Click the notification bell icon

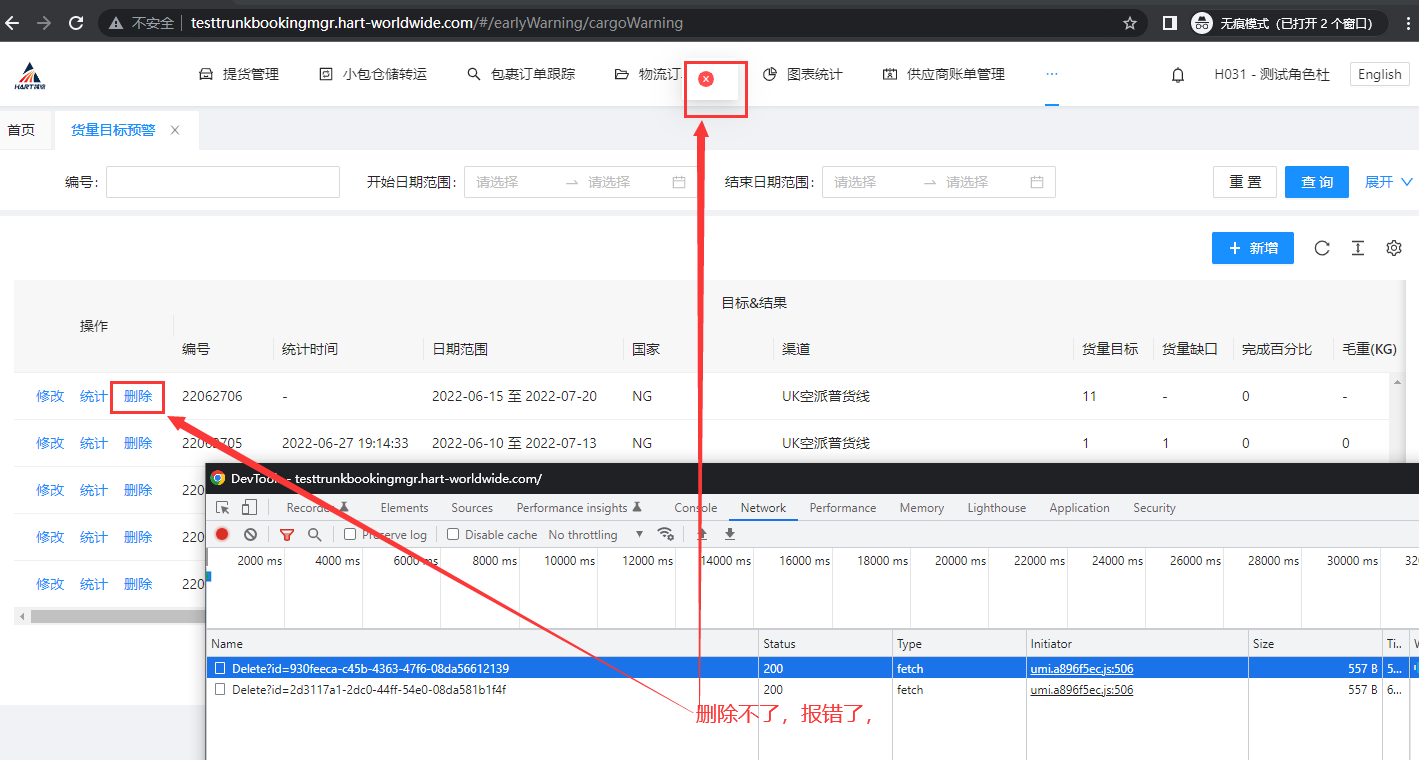[1178, 75]
